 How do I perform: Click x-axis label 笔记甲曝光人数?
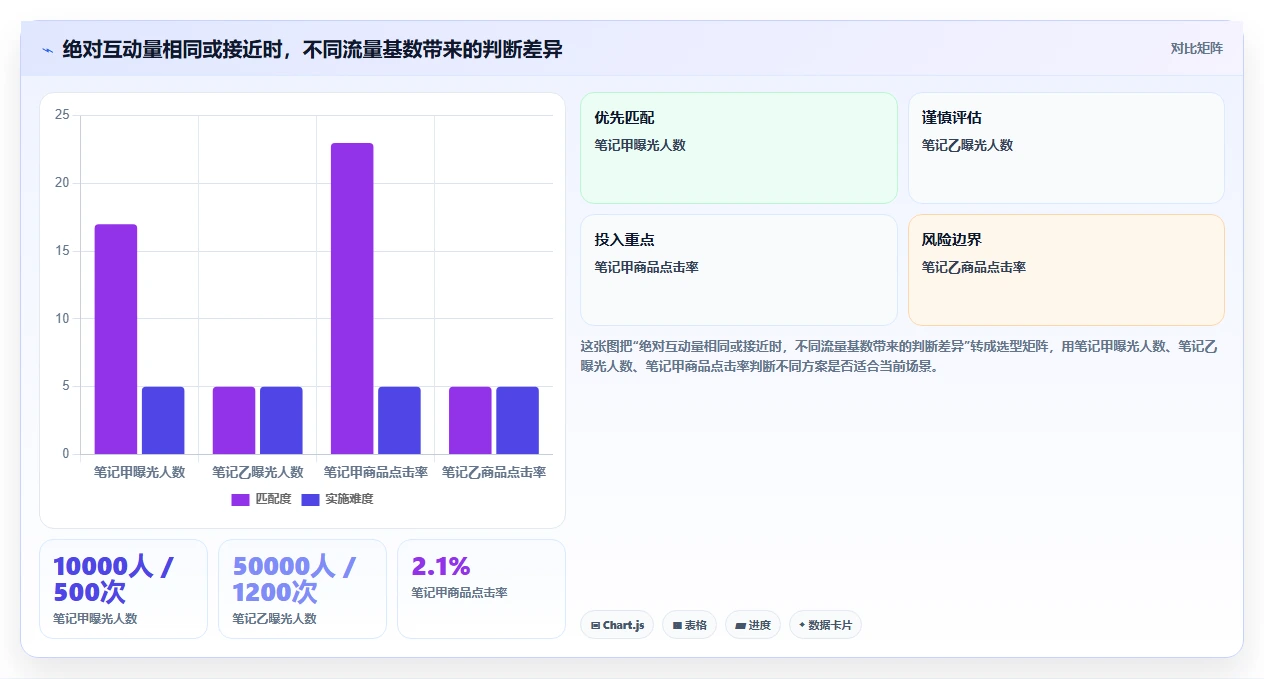click(x=139, y=472)
